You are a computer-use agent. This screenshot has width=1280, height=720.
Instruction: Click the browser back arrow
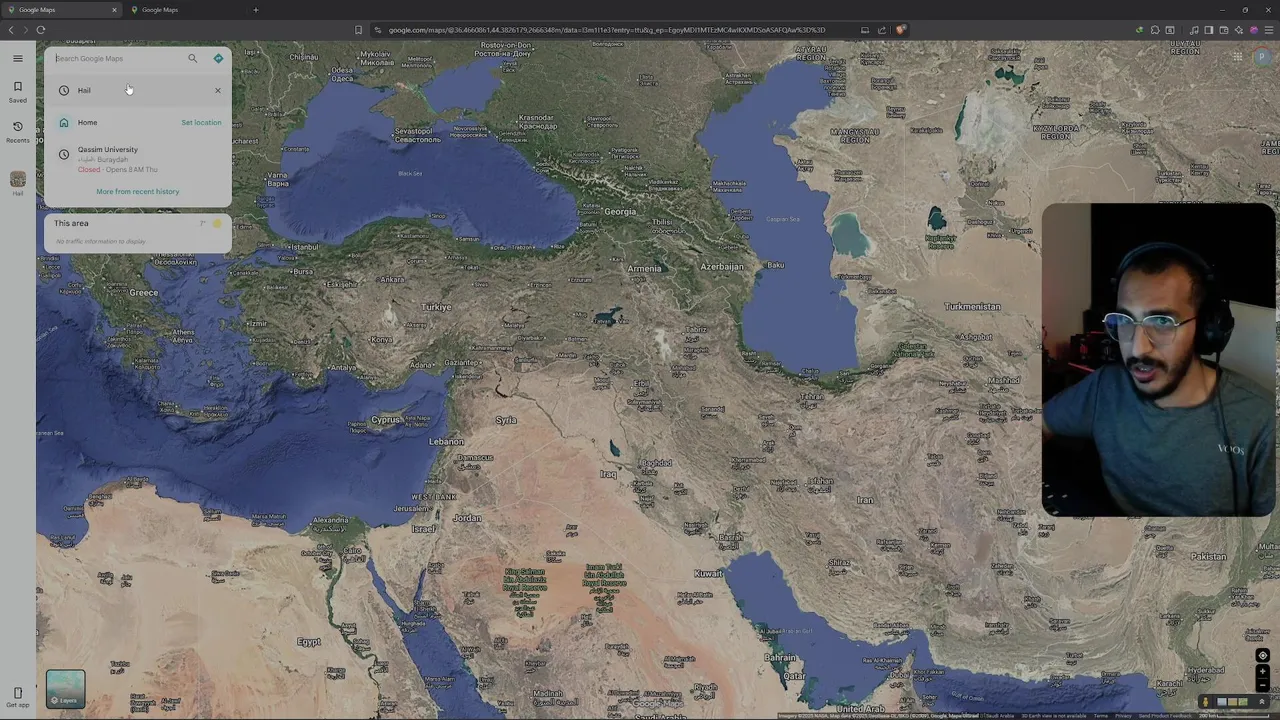point(11,30)
